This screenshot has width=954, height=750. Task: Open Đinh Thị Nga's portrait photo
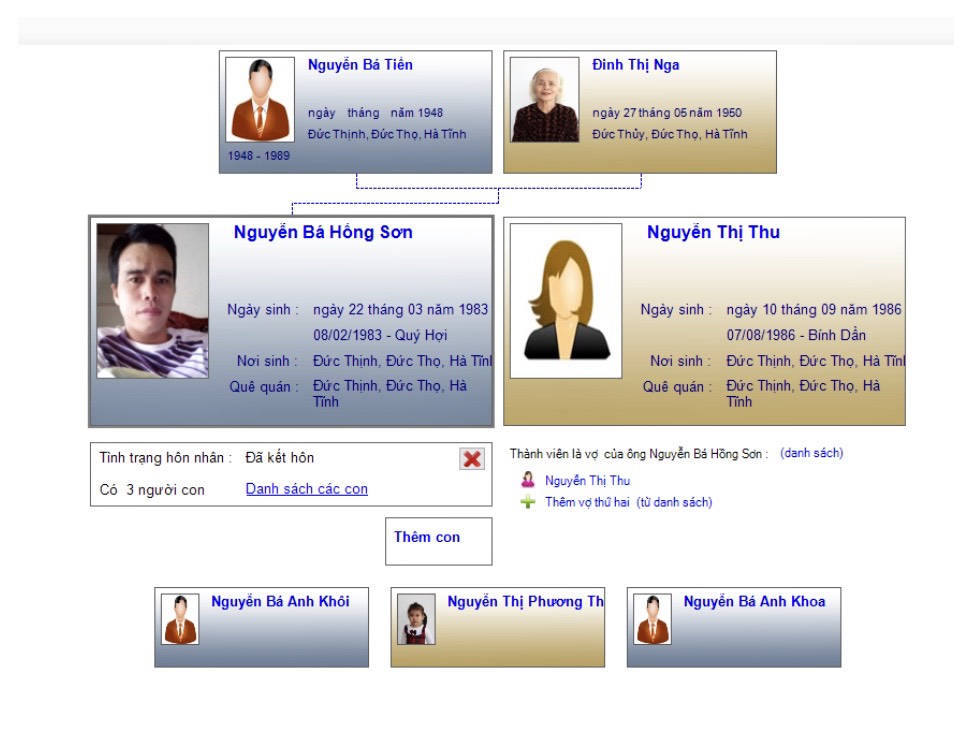[545, 100]
